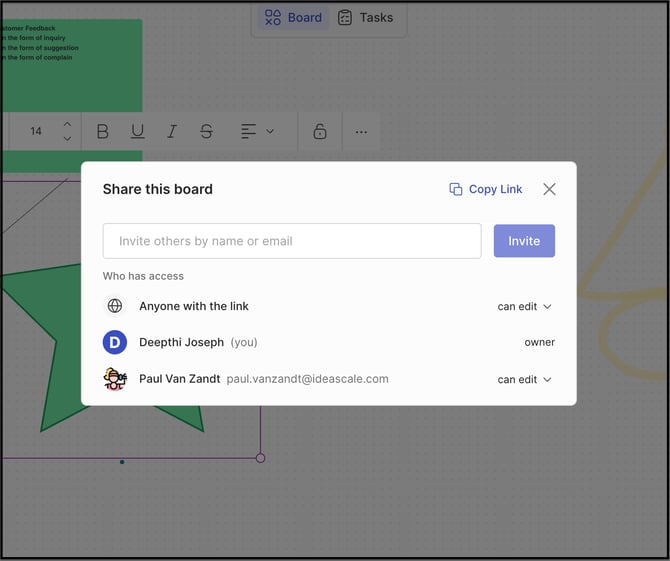670x561 pixels.
Task: Toggle strikethrough text formatting
Action: click(x=206, y=131)
